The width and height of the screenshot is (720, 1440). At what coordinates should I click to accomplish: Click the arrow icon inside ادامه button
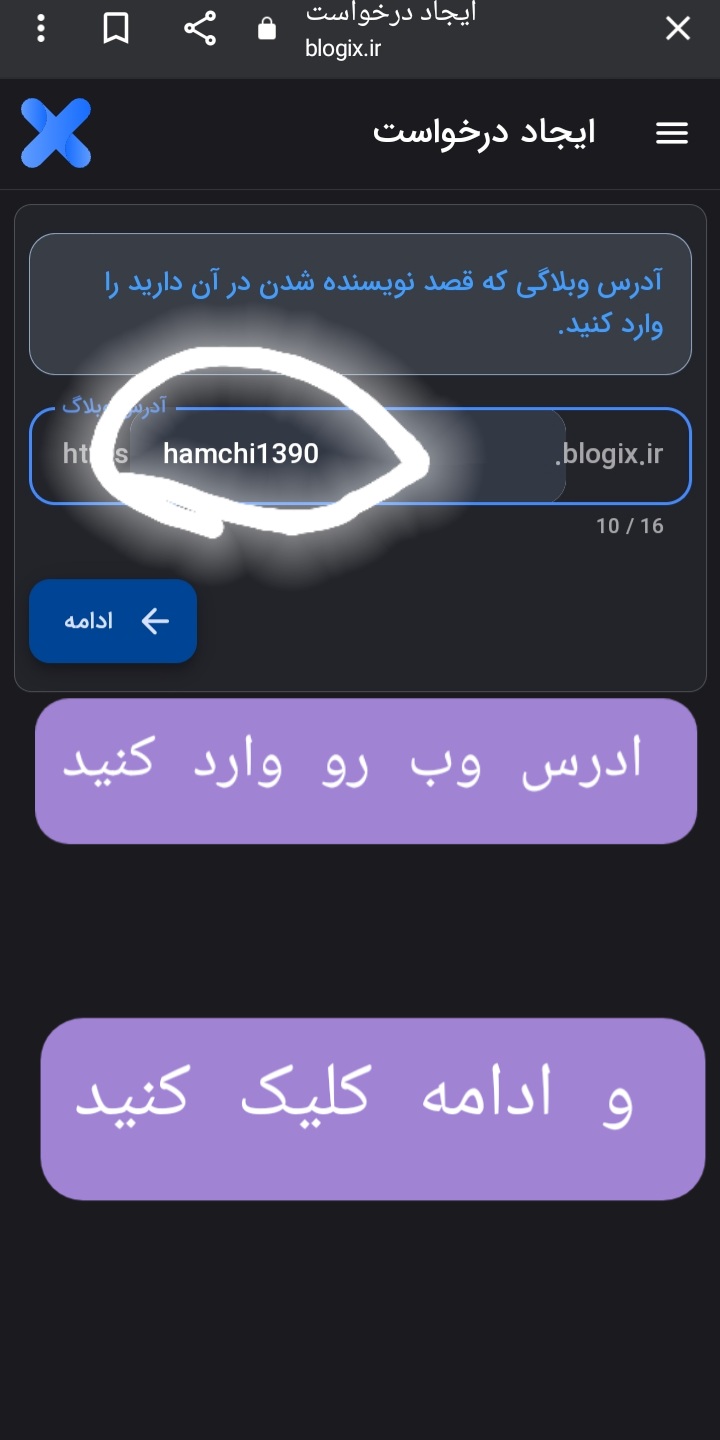coord(155,621)
